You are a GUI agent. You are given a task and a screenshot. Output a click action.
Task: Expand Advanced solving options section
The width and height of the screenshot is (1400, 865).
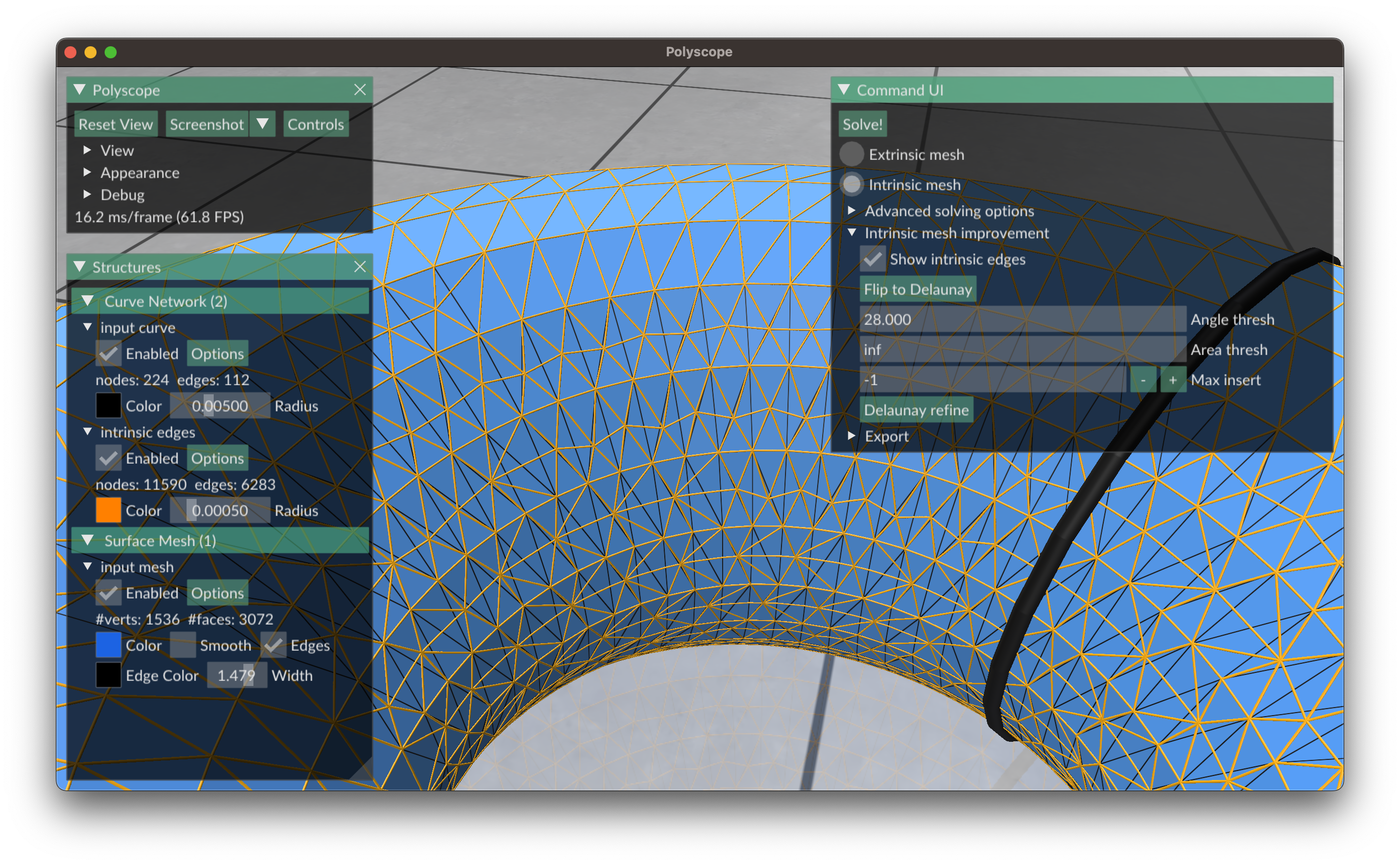(851, 211)
